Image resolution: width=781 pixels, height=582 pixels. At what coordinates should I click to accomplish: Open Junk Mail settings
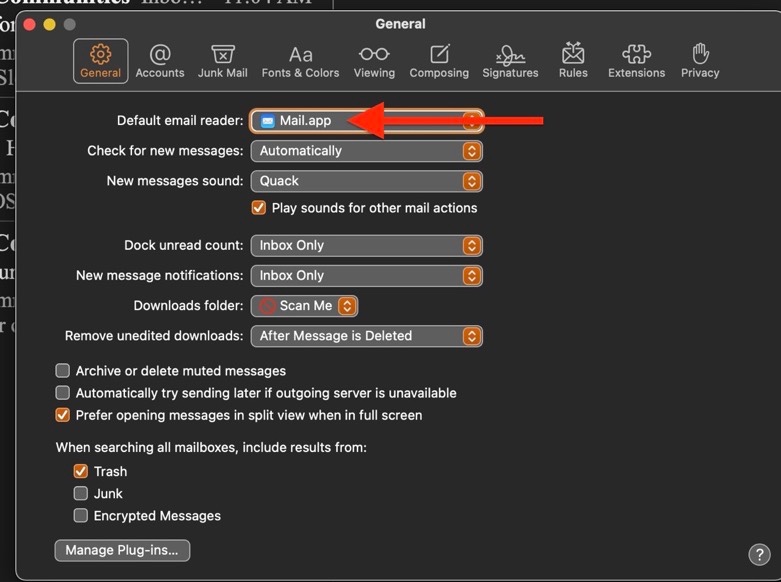[x=223, y=61]
